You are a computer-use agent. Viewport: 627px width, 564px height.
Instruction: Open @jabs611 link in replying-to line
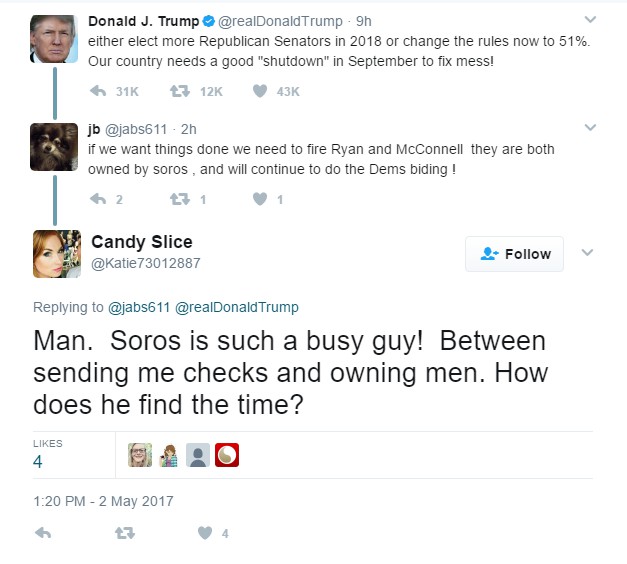[x=141, y=307]
